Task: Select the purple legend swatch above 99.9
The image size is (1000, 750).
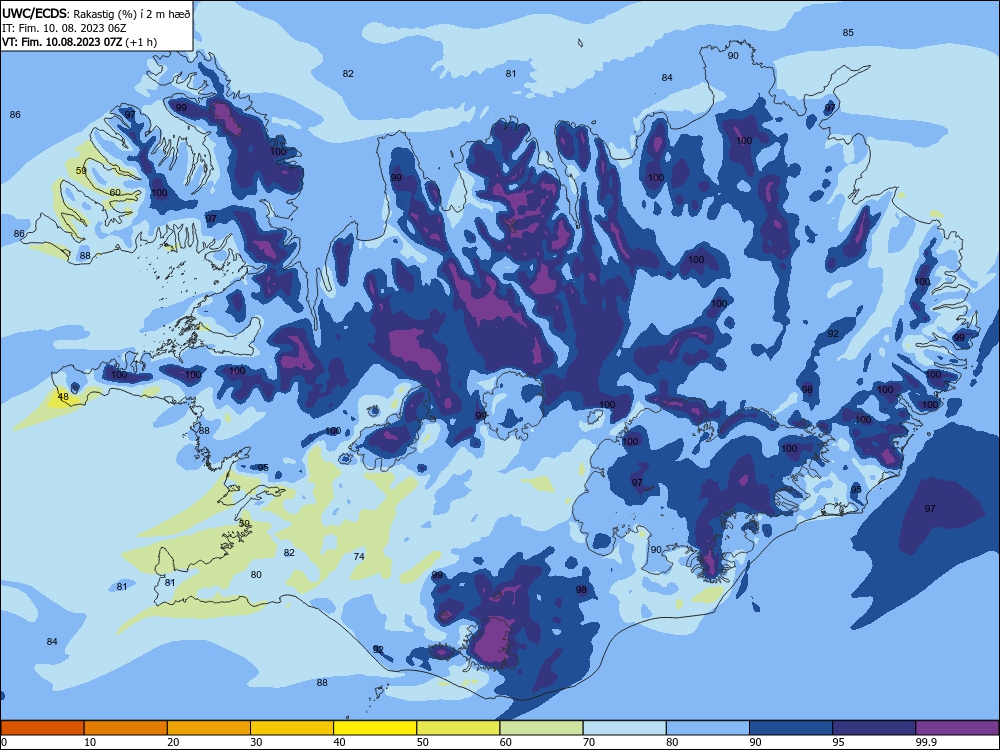Action: tap(957, 728)
